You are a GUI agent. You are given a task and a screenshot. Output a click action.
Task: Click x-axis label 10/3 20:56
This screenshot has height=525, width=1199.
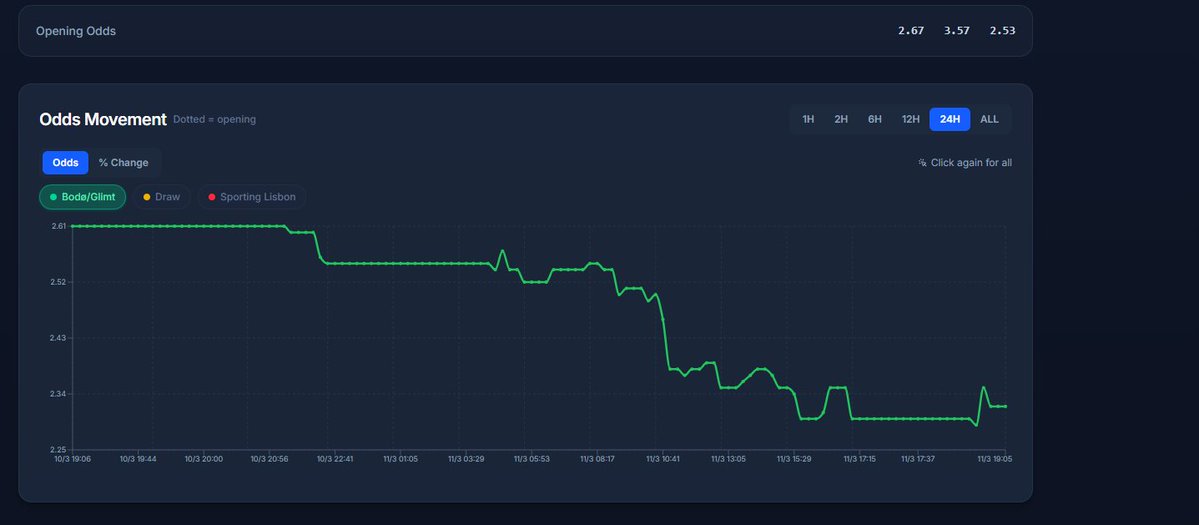click(x=270, y=459)
